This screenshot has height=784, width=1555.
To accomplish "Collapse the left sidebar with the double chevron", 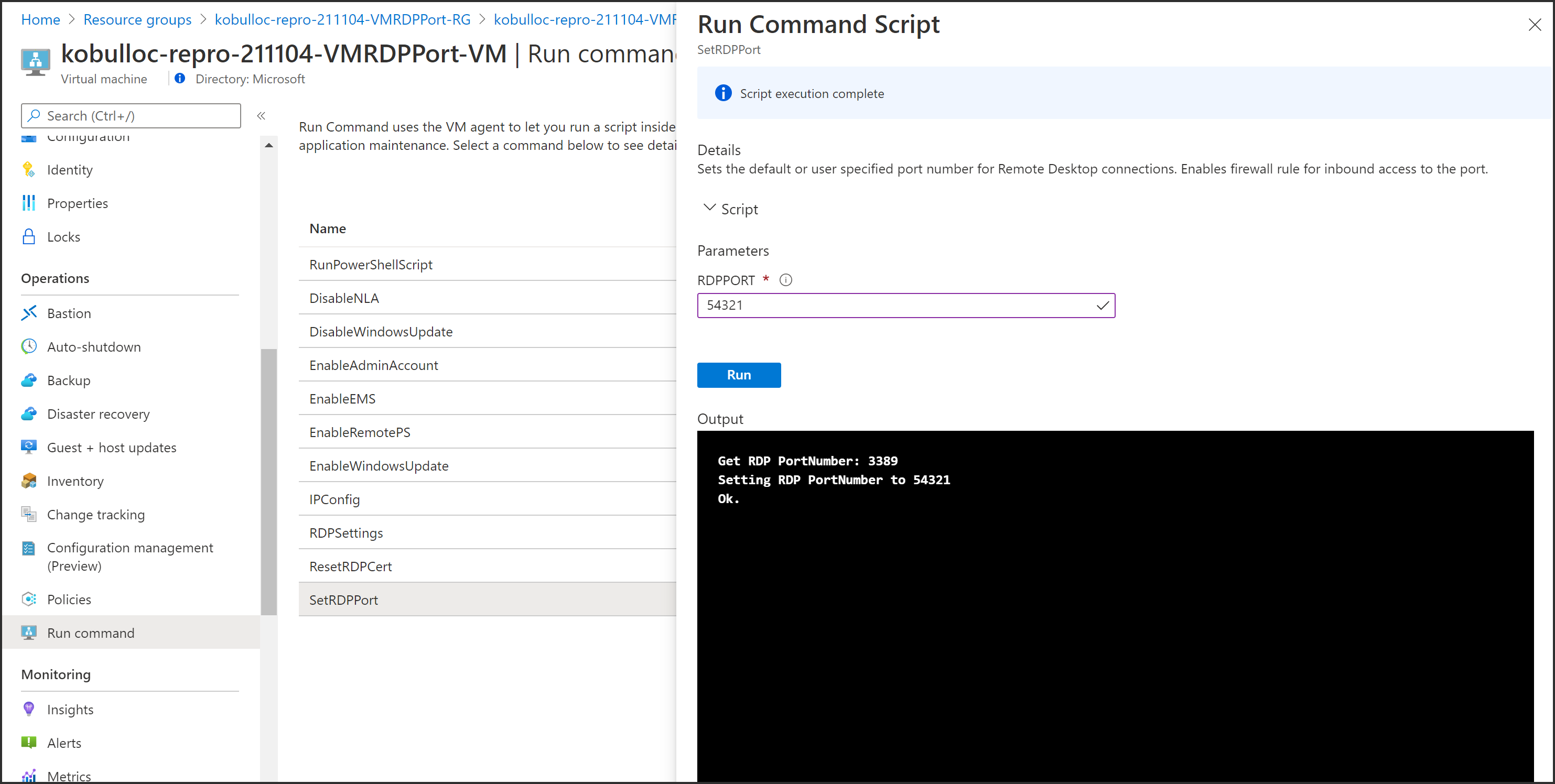I will [x=261, y=116].
